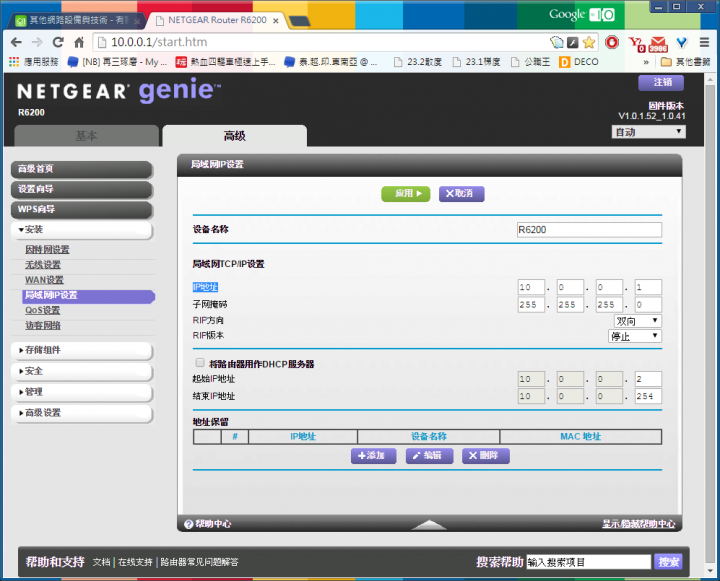Viewport: 720px width, 581px height.
Task: Click the translate page icon in address bar
Action: click(x=557, y=43)
